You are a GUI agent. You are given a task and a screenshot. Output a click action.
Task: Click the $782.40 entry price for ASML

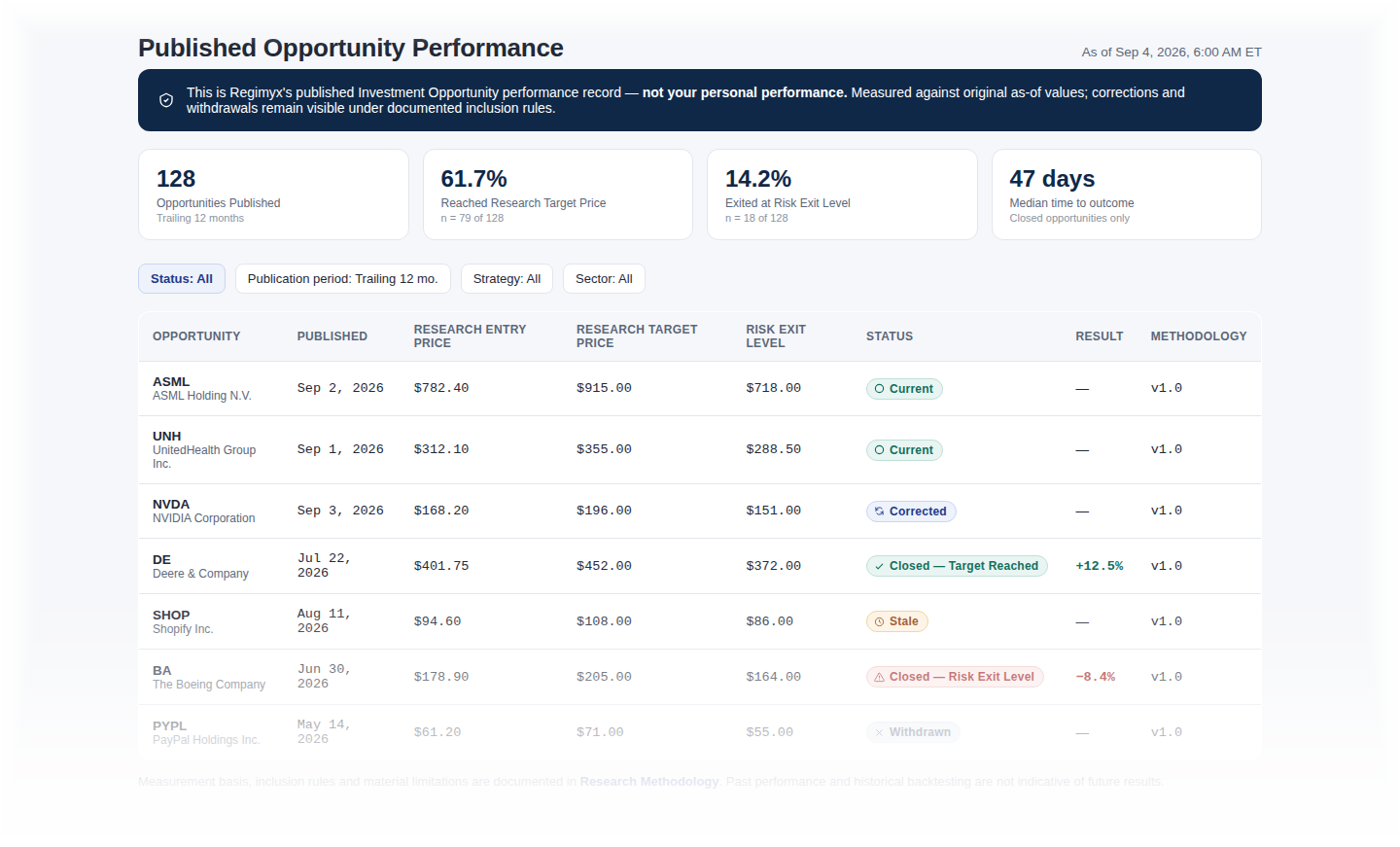tap(441, 388)
